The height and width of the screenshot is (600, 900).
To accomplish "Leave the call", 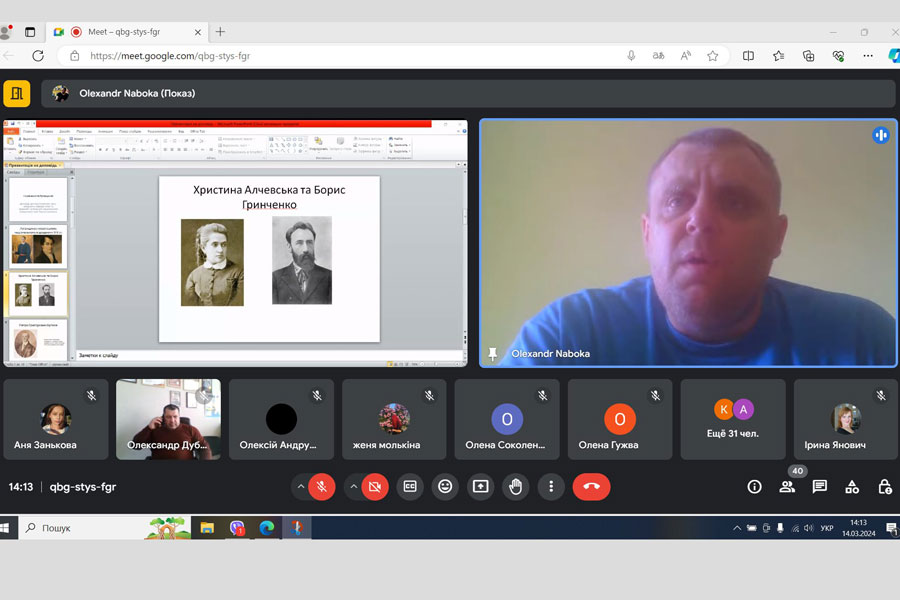I will point(591,487).
